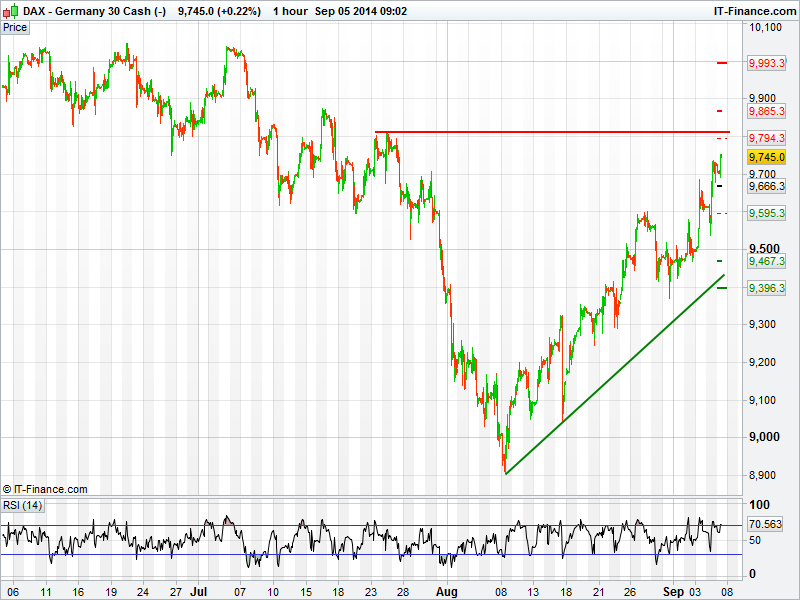
Task: Select the red horizontal resistance line
Action: pos(550,132)
